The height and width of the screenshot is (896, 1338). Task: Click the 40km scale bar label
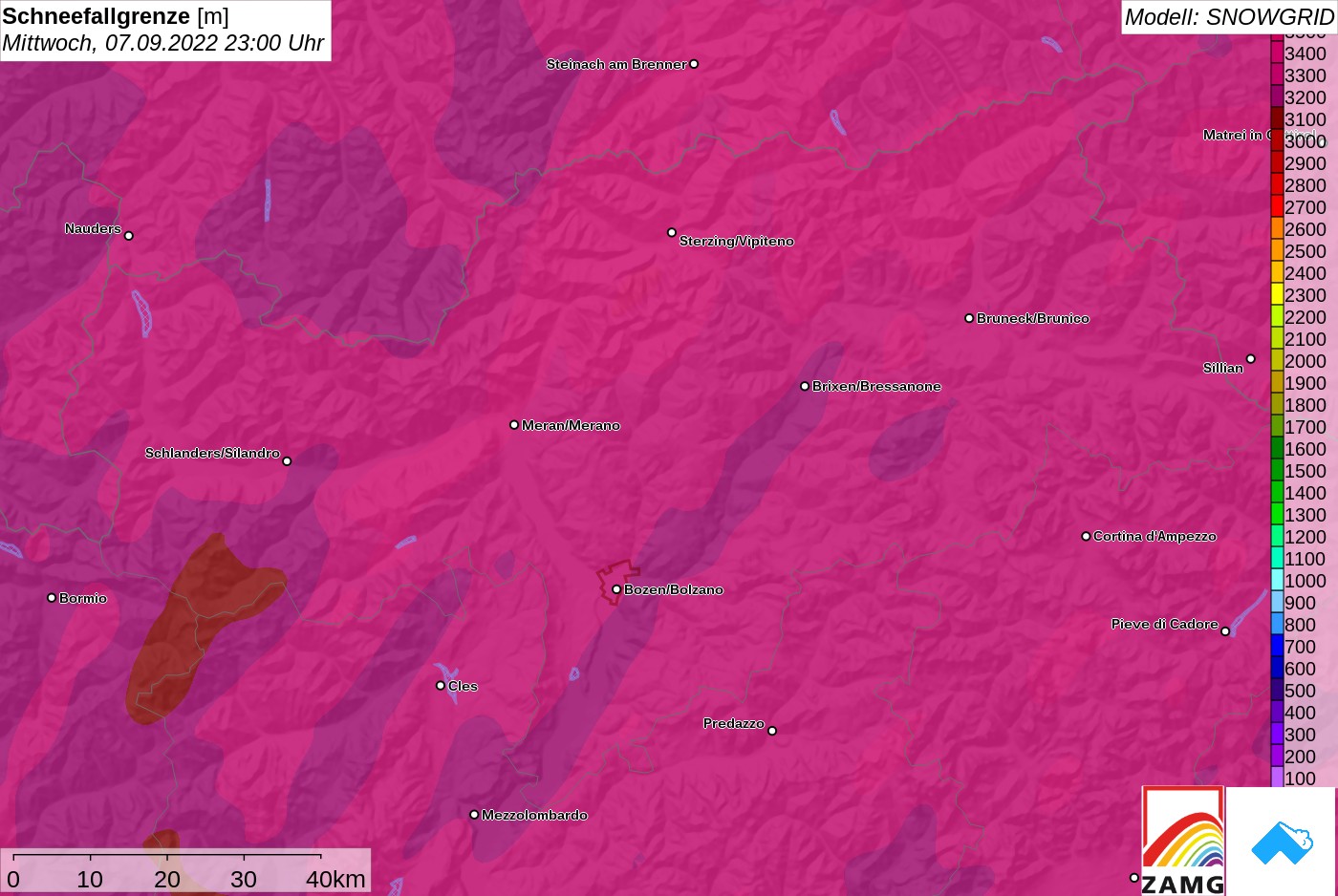tap(335, 879)
